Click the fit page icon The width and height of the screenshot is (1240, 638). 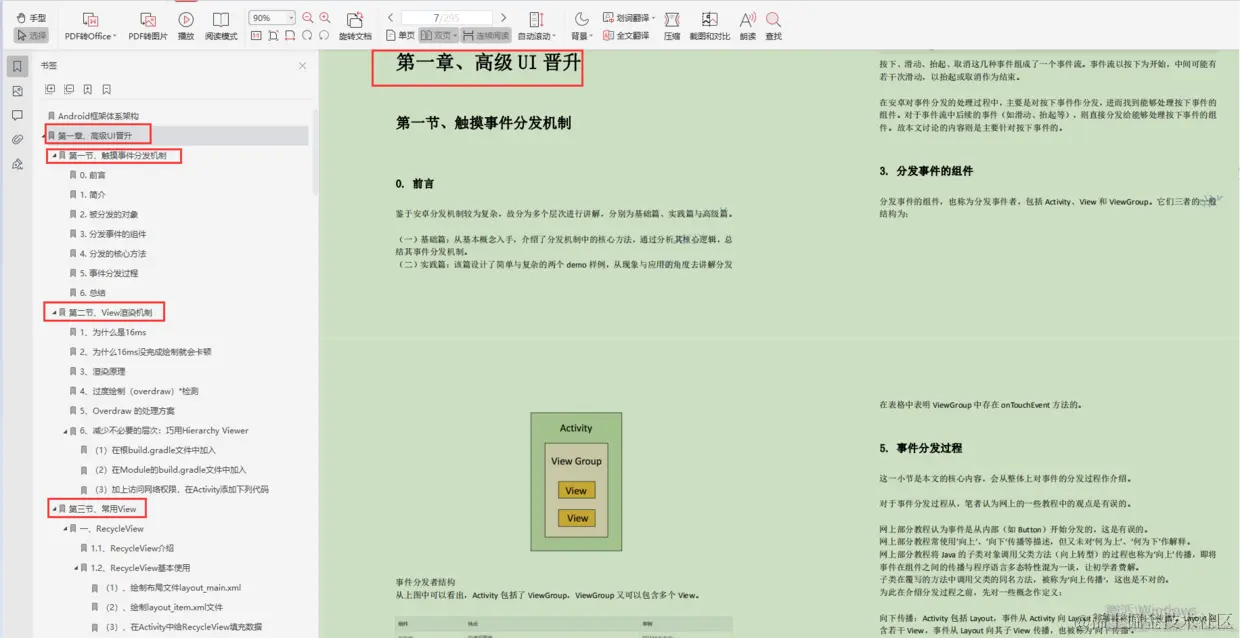pos(273,35)
